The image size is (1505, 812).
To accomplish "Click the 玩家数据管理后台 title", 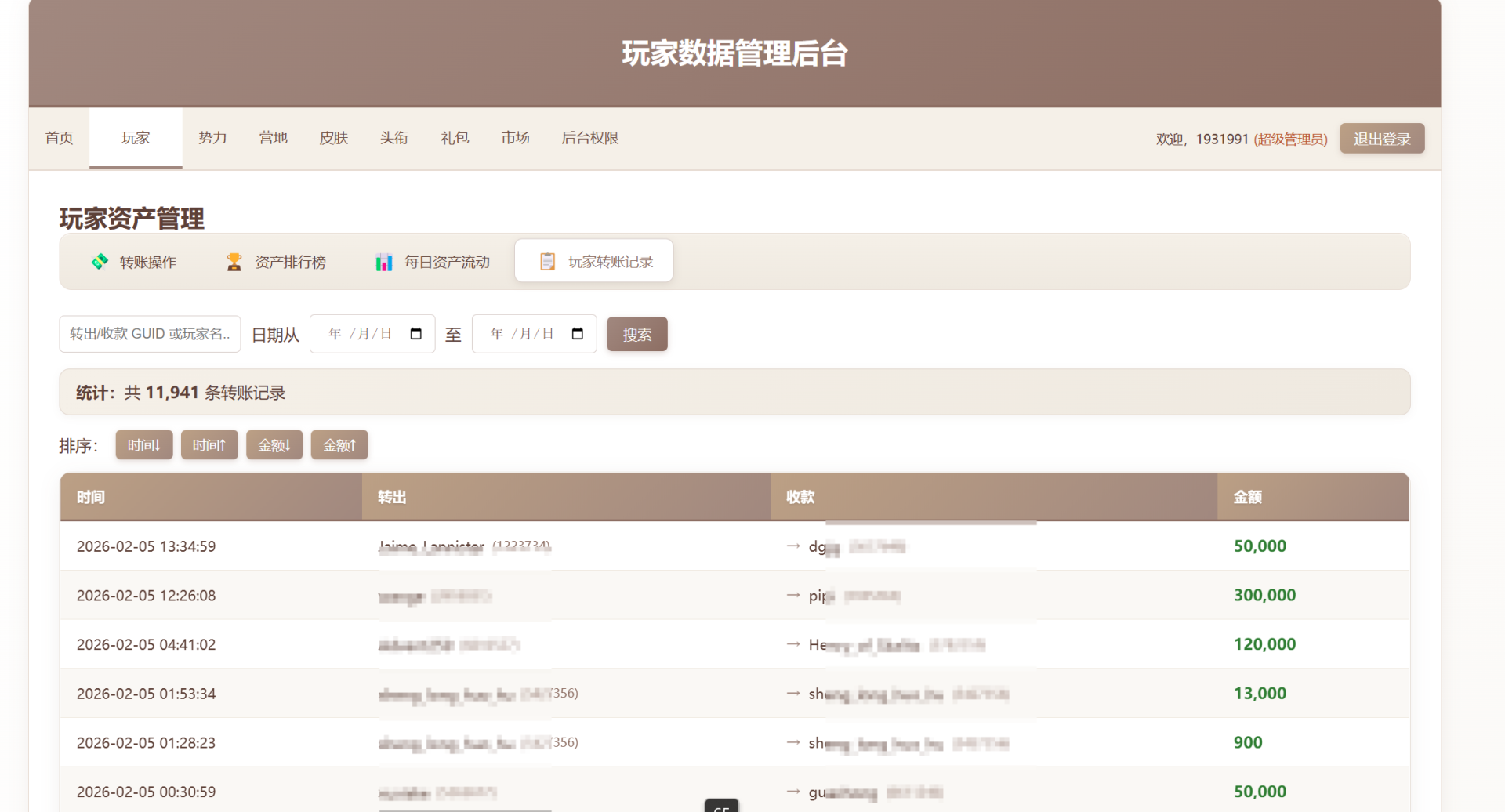I will [734, 53].
